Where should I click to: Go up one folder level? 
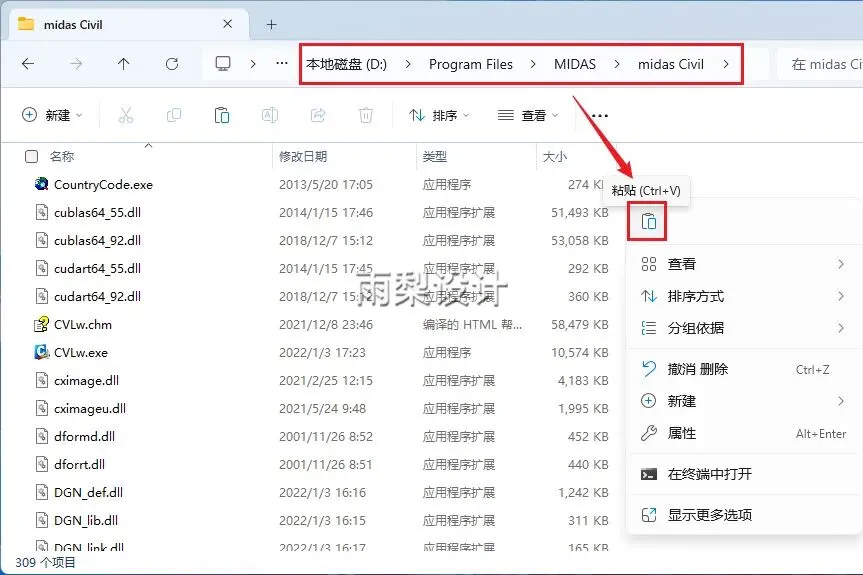(x=124, y=64)
